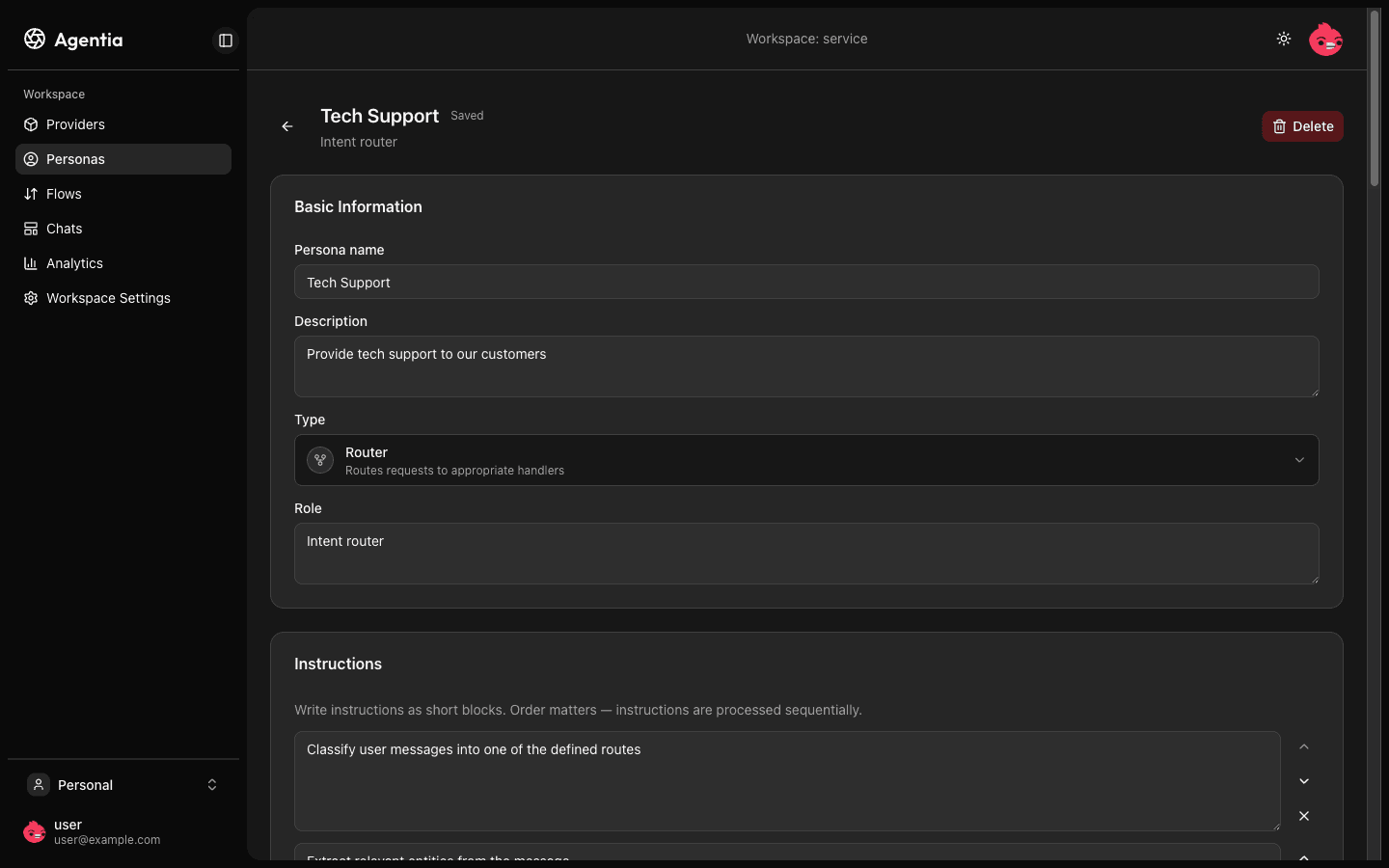Click the Router type icon

click(x=320, y=460)
